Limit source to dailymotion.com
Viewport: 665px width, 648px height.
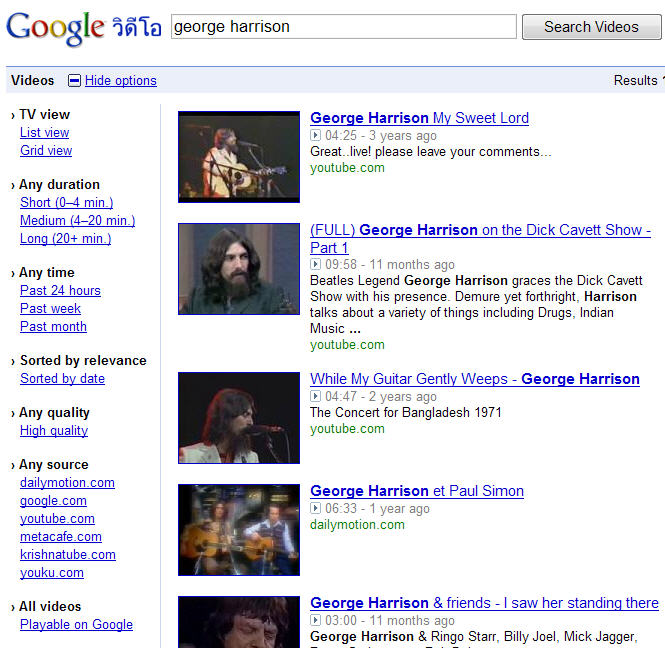[x=67, y=483]
